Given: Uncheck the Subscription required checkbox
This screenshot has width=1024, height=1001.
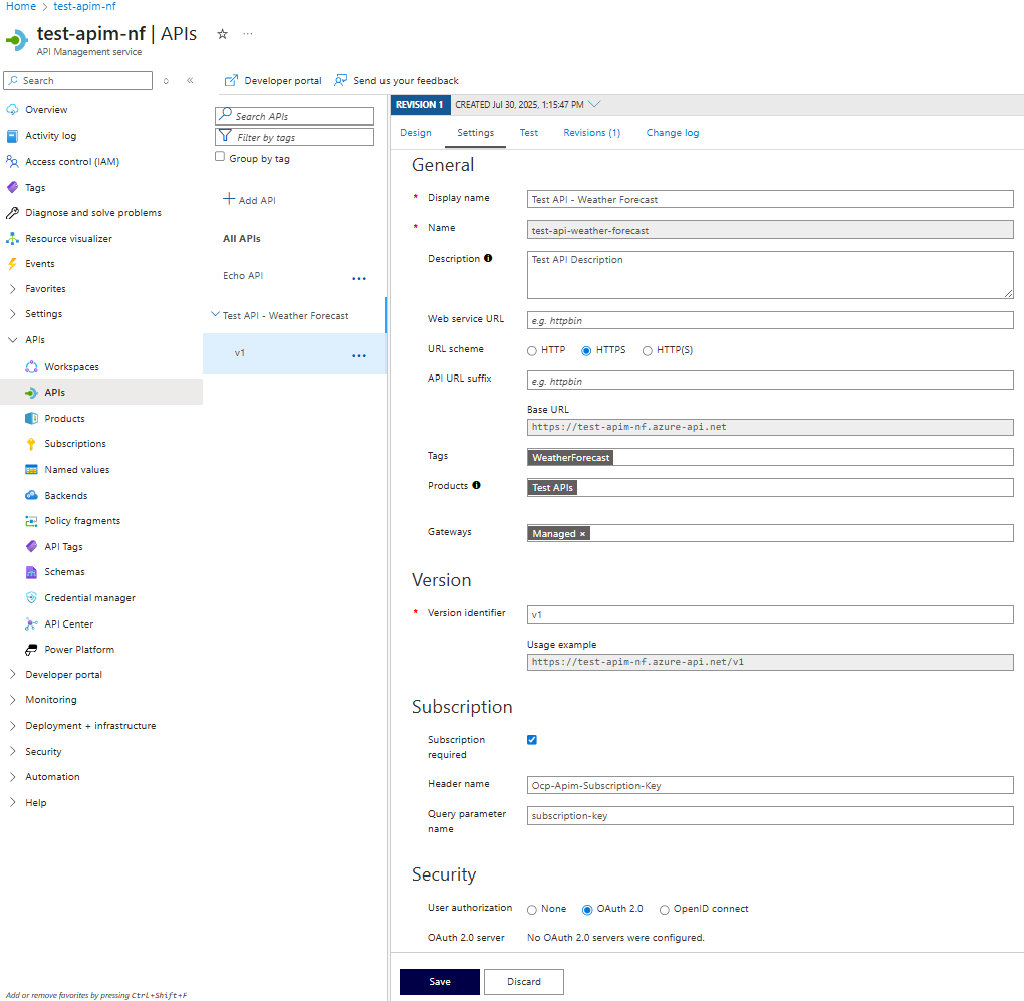Looking at the screenshot, I should (532, 740).
